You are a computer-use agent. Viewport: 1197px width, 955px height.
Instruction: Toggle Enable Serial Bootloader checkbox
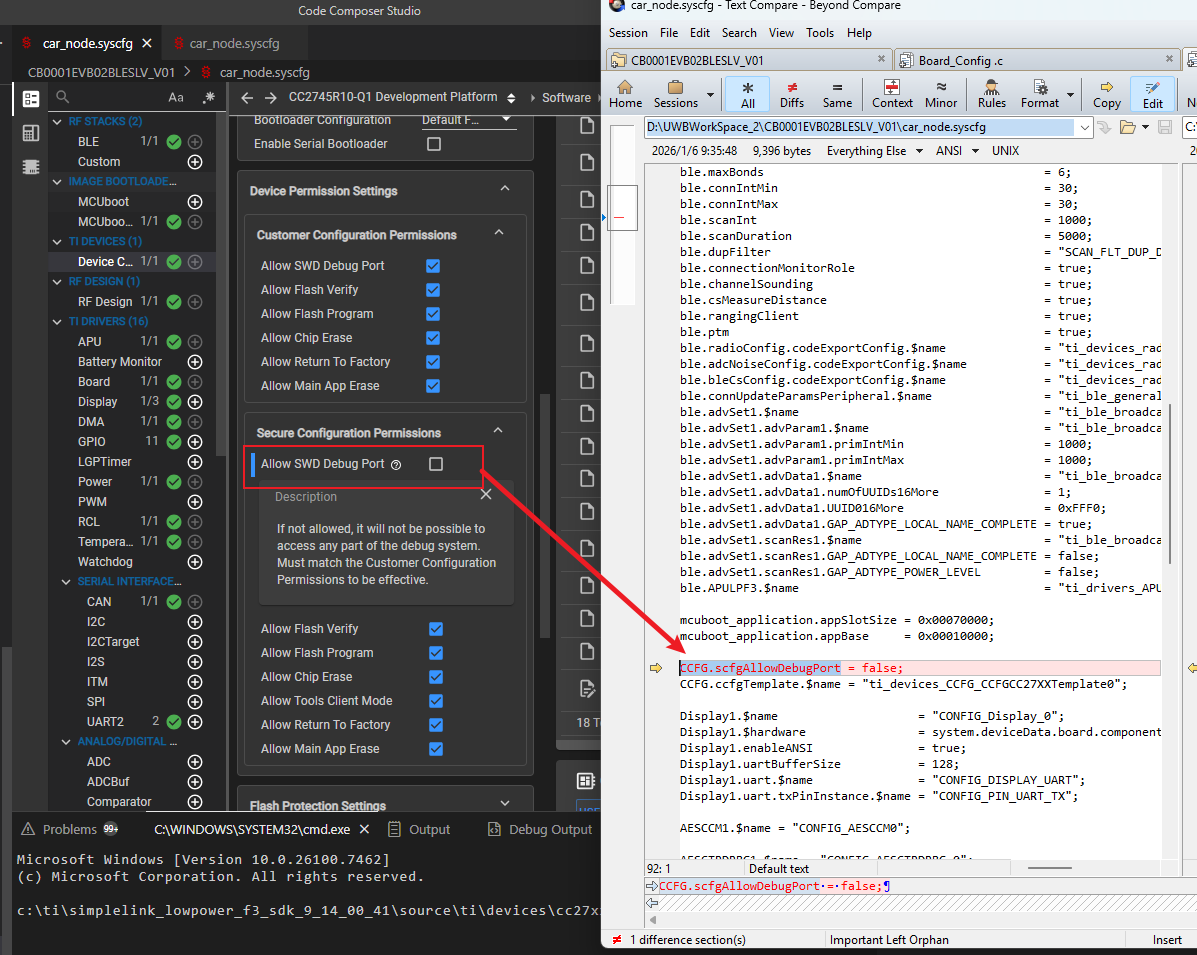(x=434, y=144)
